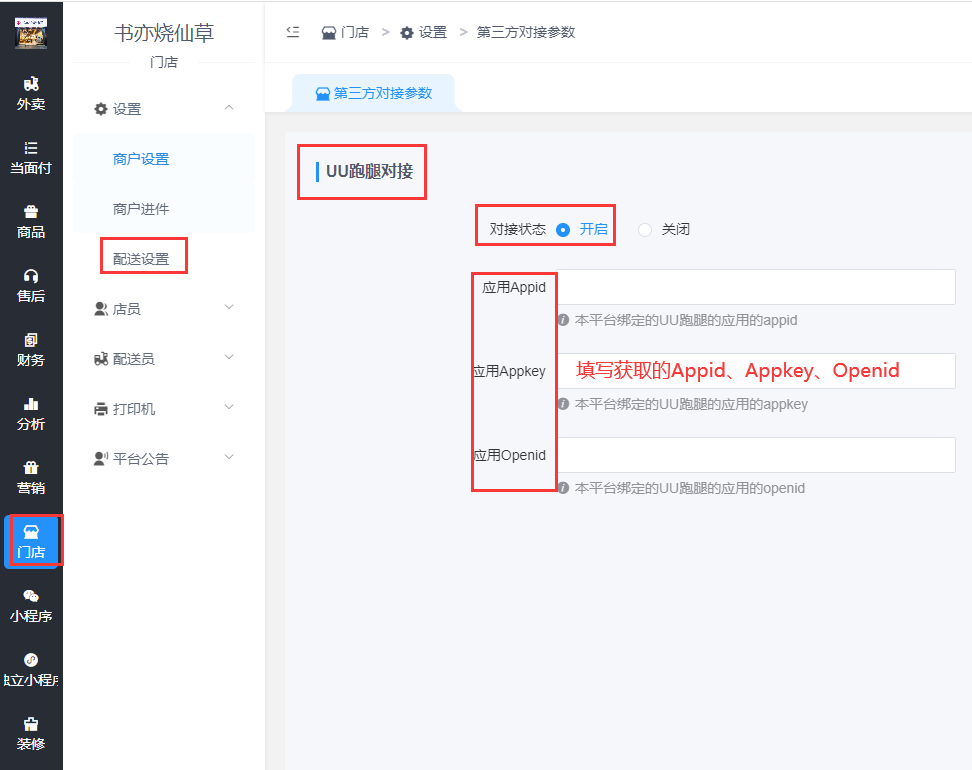Focus the 应用Openid input field

coord(756,455)
